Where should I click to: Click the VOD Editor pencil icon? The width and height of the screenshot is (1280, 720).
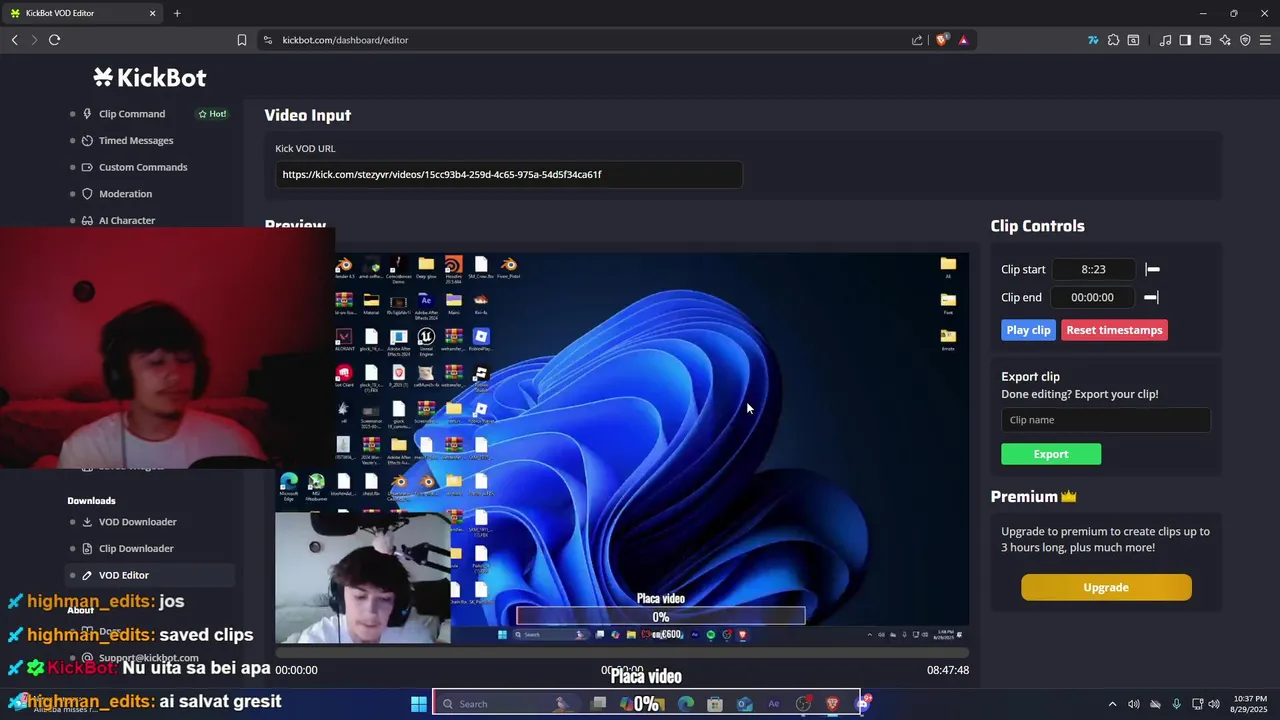88,575
